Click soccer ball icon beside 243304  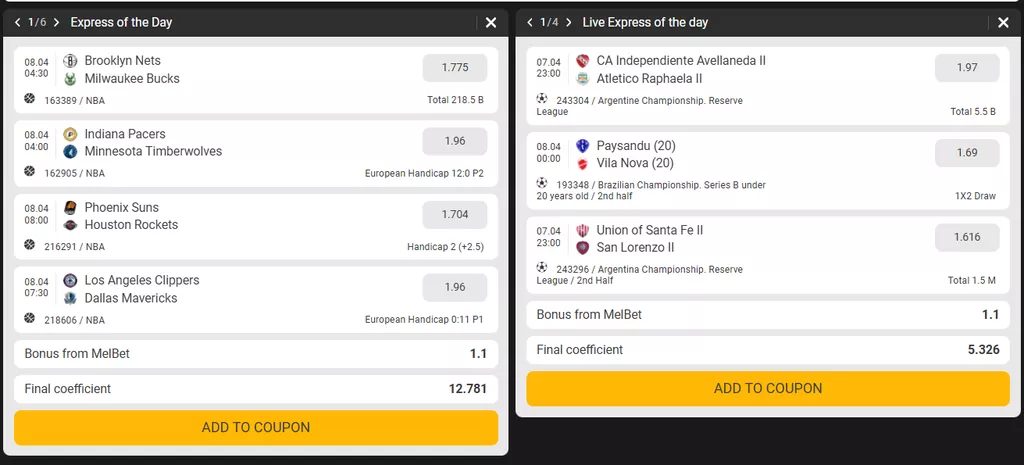click(x=541, y=99)
